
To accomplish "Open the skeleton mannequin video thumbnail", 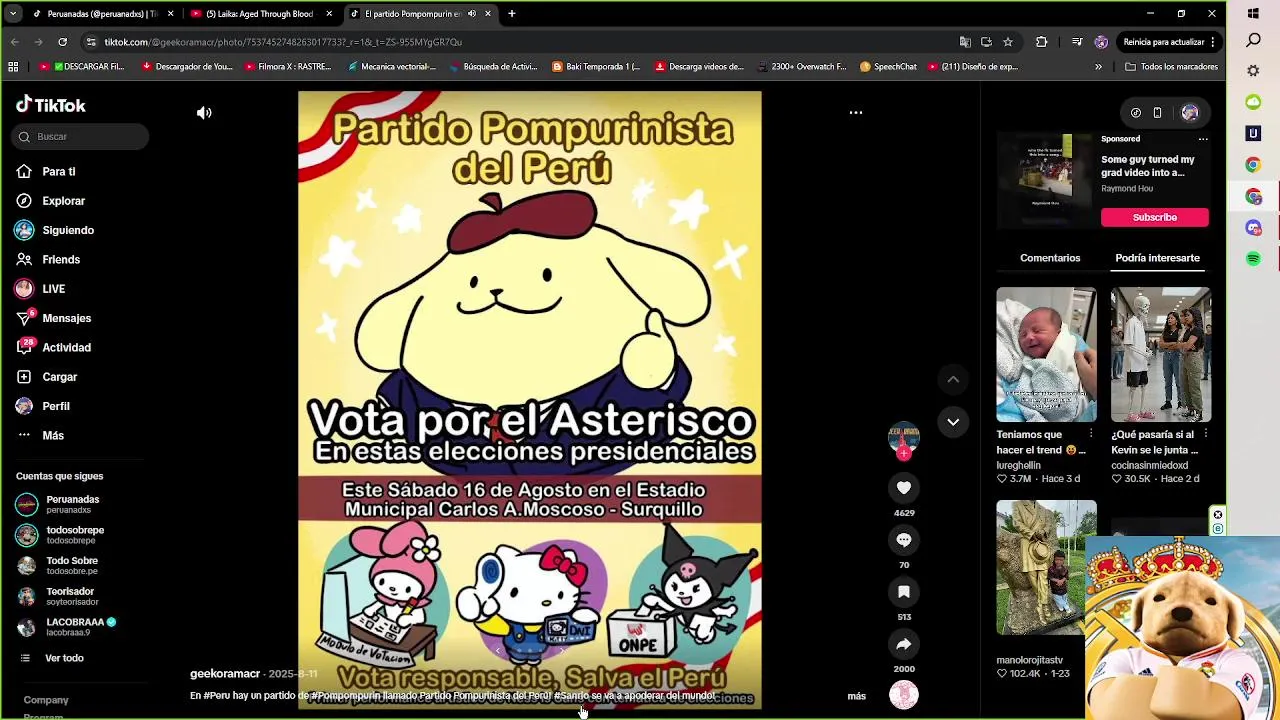I will point(1161,355).
